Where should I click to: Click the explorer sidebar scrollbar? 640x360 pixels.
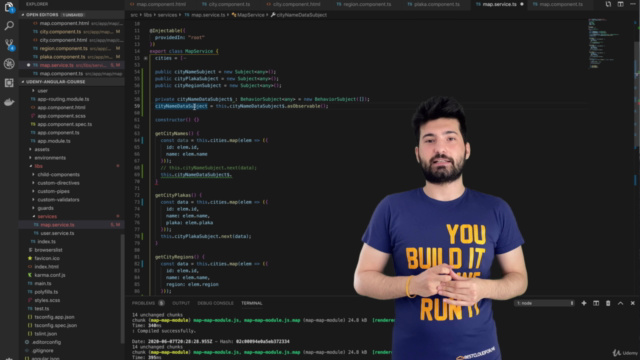coord(122,288)
